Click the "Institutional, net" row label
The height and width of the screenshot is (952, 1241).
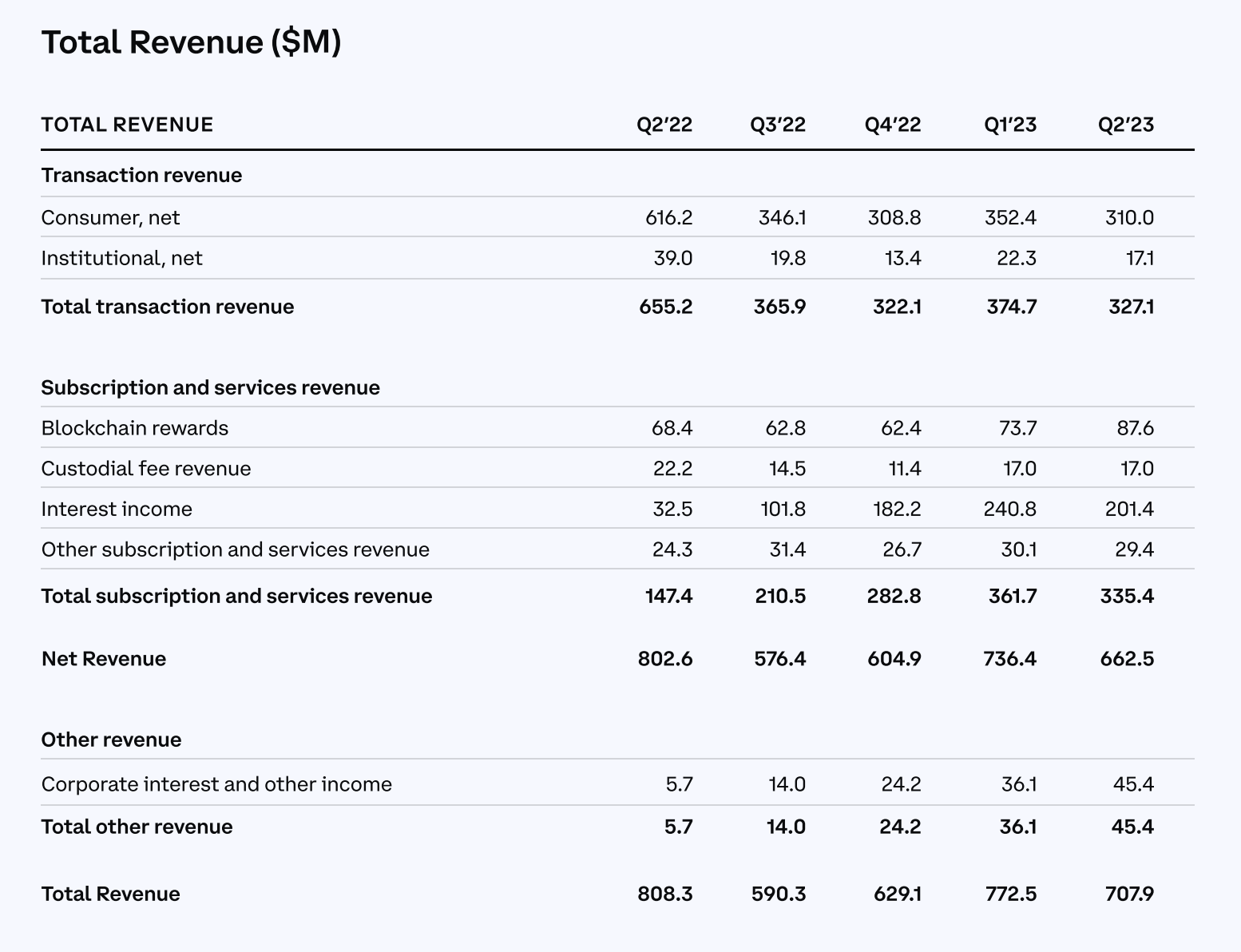tap(121, 258)
